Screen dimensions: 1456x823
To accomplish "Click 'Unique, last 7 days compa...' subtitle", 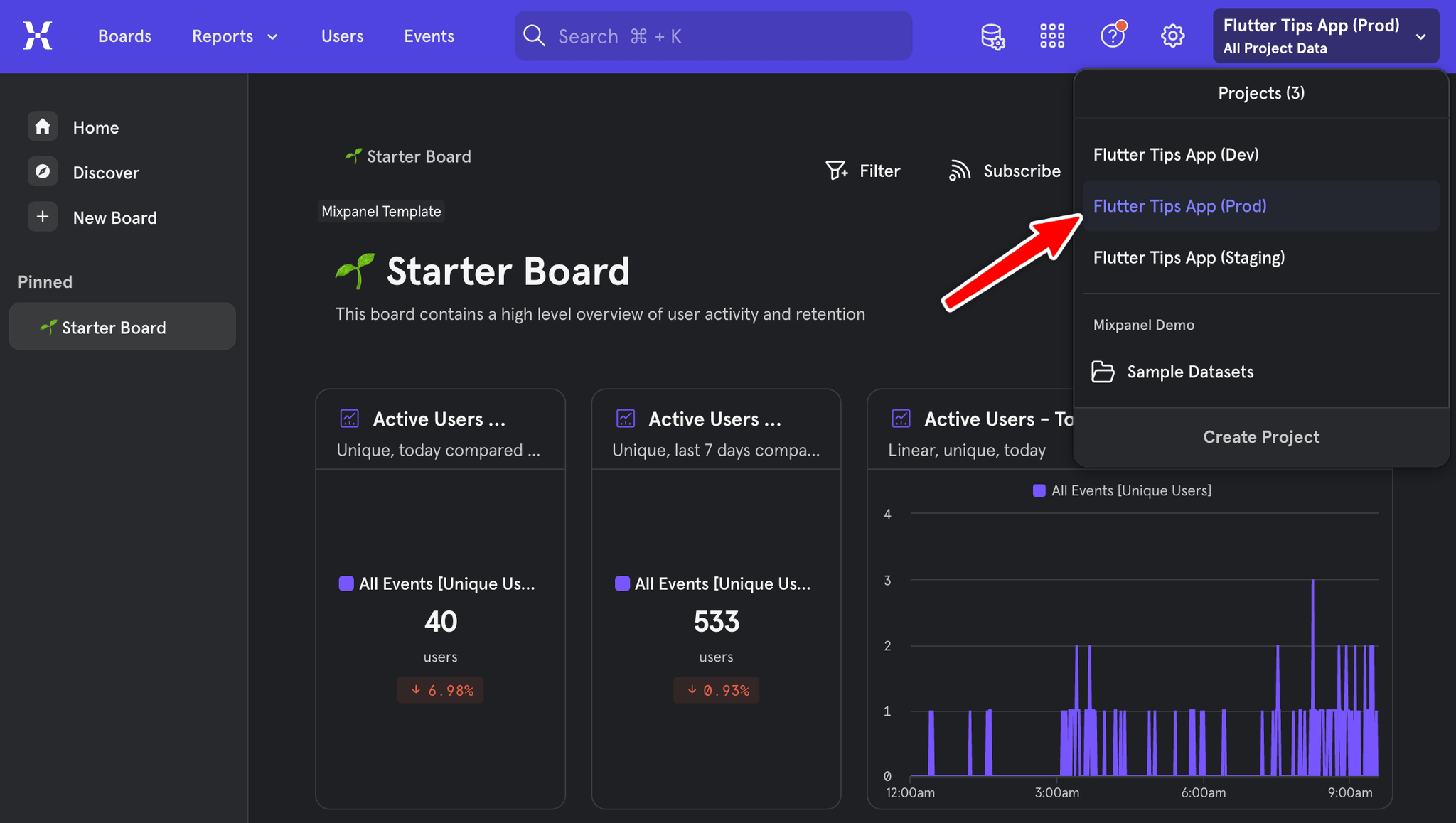I will pyautogui.click(x=716, y=450).
